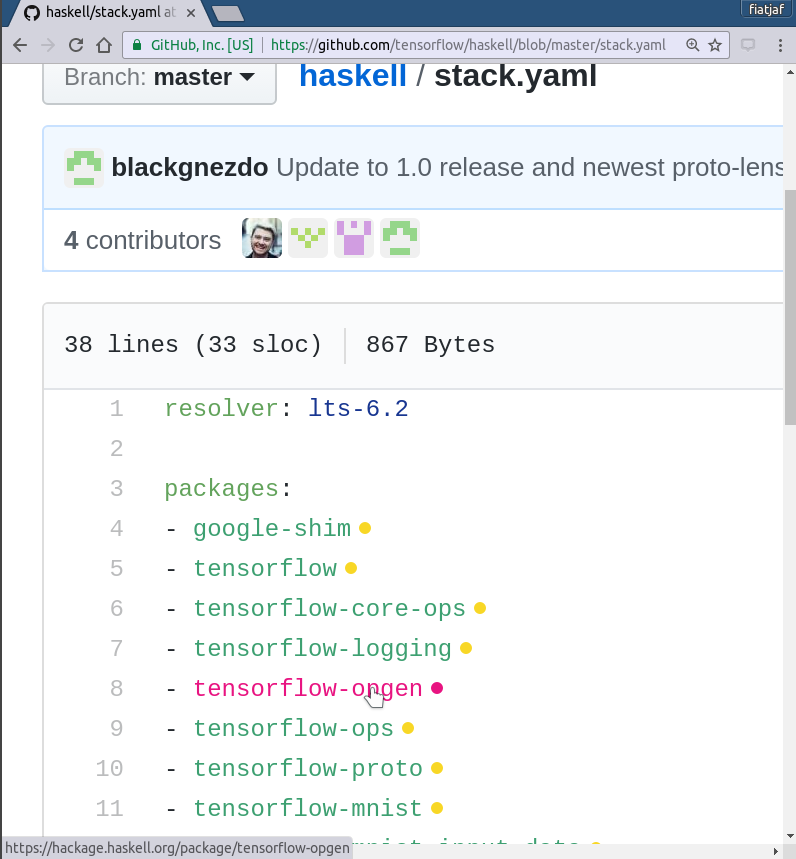
Task: Go to the browser home icon
Action: [104, 45]
